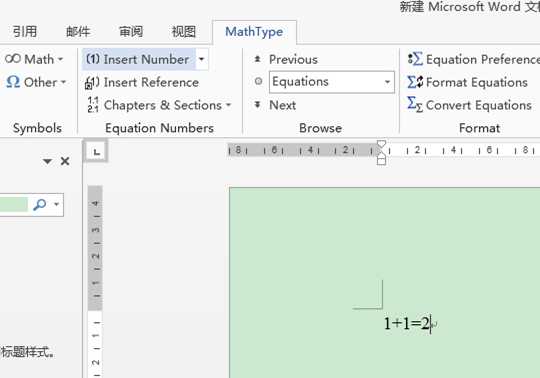This screenshot has width=540, height=378.
Task: Expand navigation pane options arrow
Action: tap(47, 161)
